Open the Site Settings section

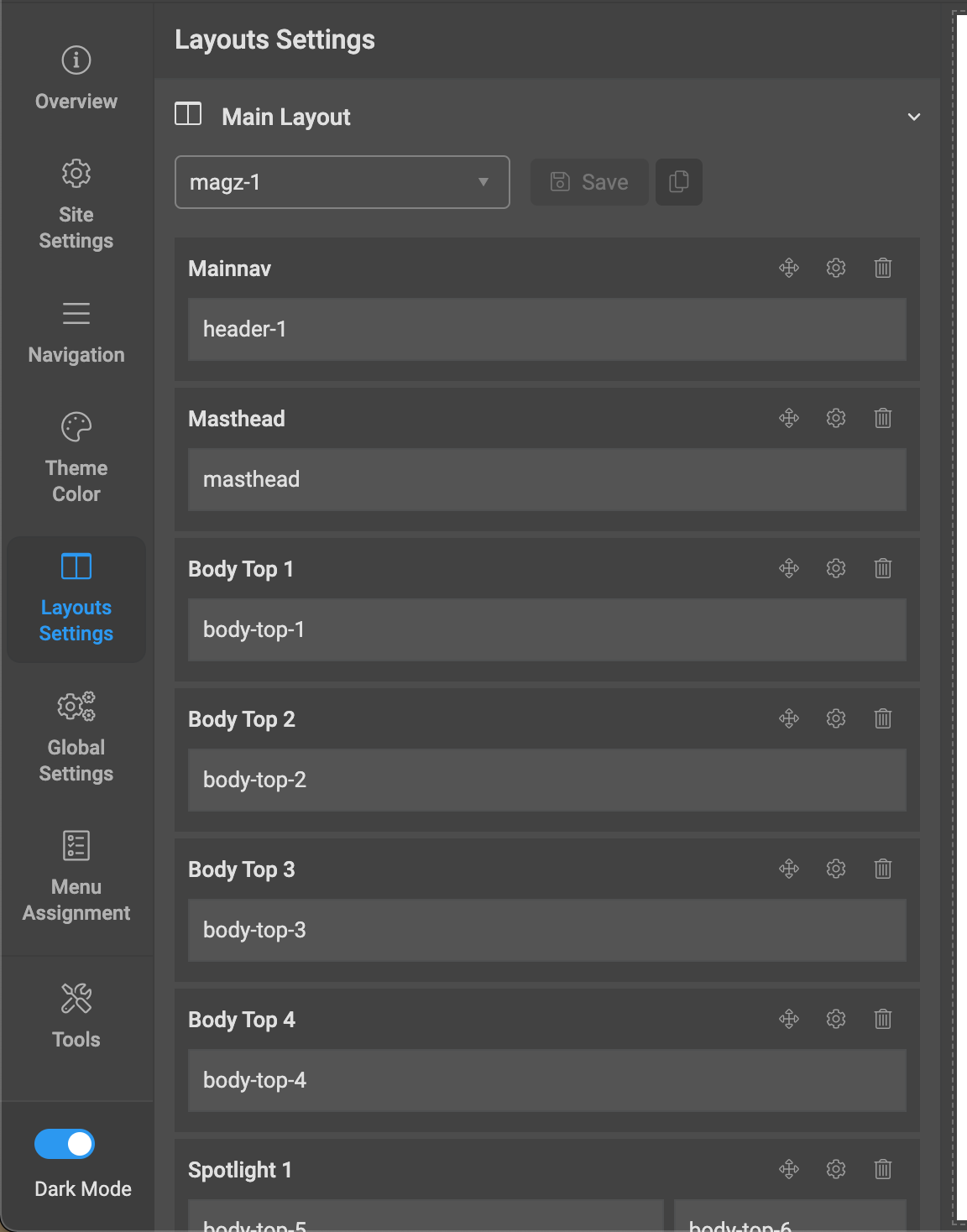[76, 205]
